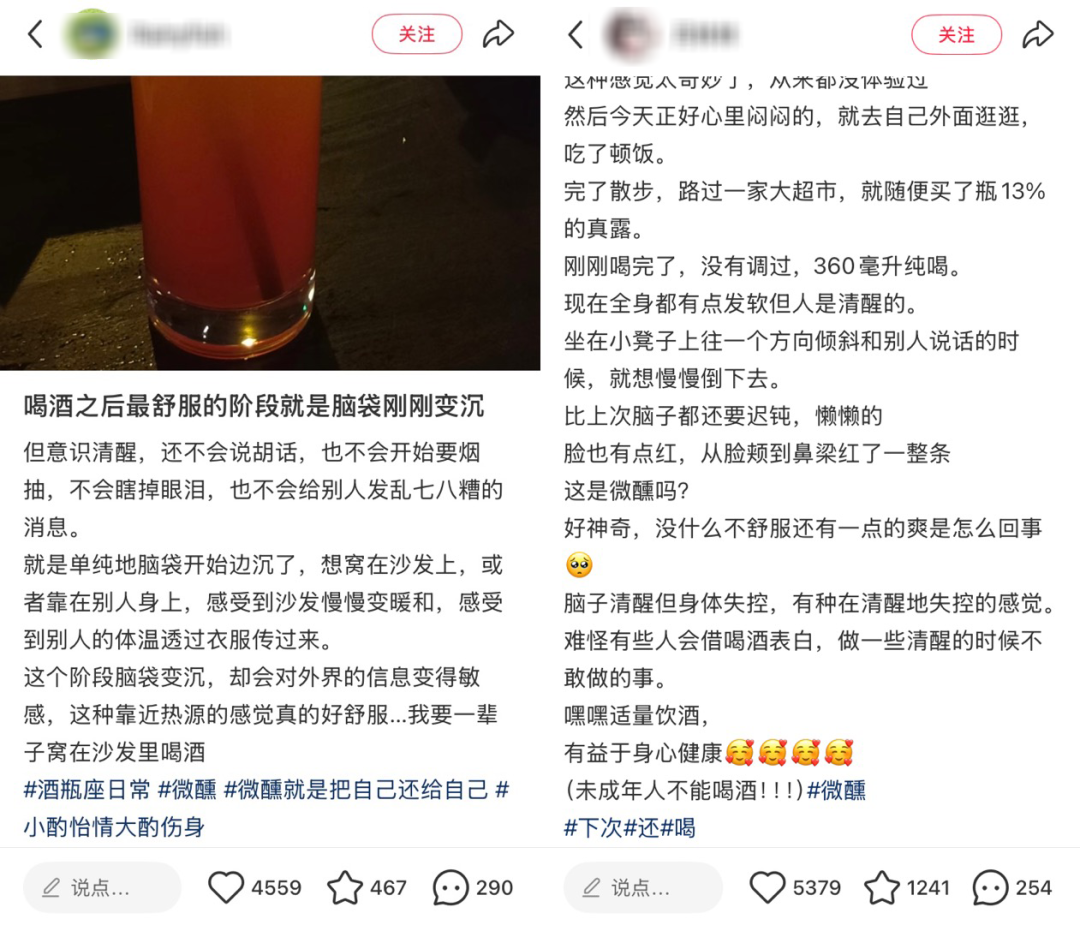Screen dimensions: 1080x925
Task: Tap the left post's comment input field
Action: (x=102, y=887)
